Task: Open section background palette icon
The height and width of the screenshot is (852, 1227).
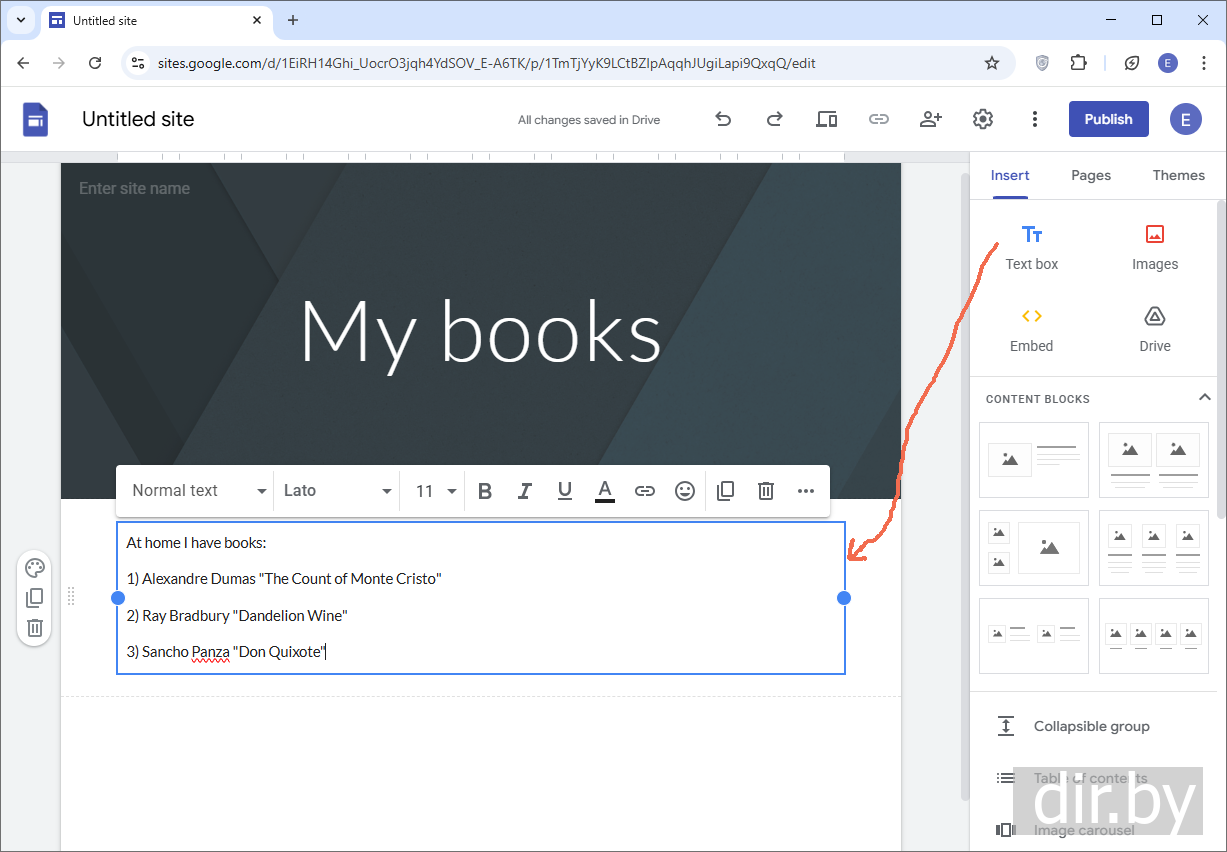Action: [x=35, y=569]
